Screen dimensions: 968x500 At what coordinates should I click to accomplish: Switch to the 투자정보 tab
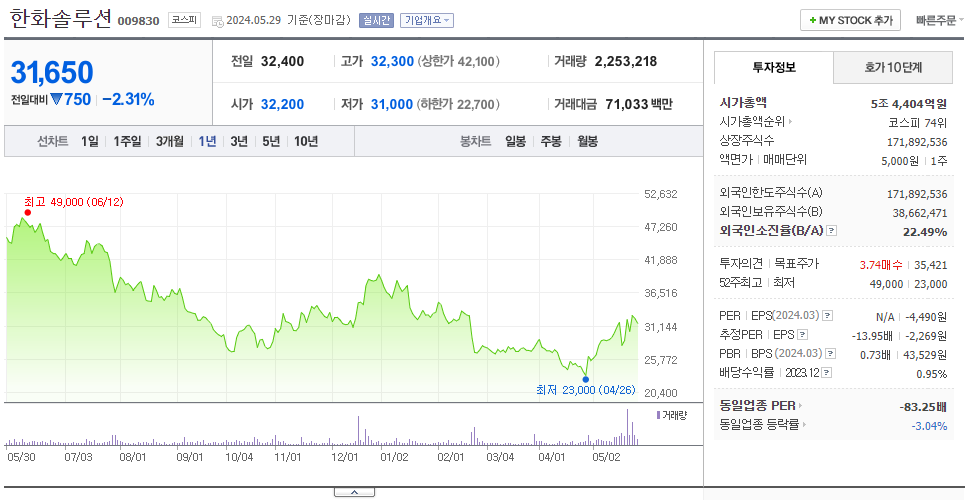[x=774, y=68]
